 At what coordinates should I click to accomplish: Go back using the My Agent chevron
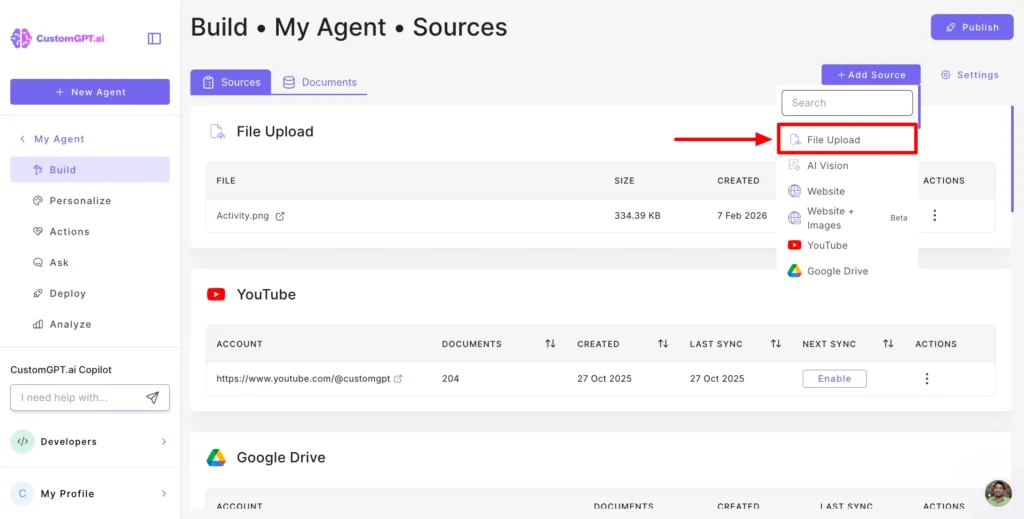[23, 140]
